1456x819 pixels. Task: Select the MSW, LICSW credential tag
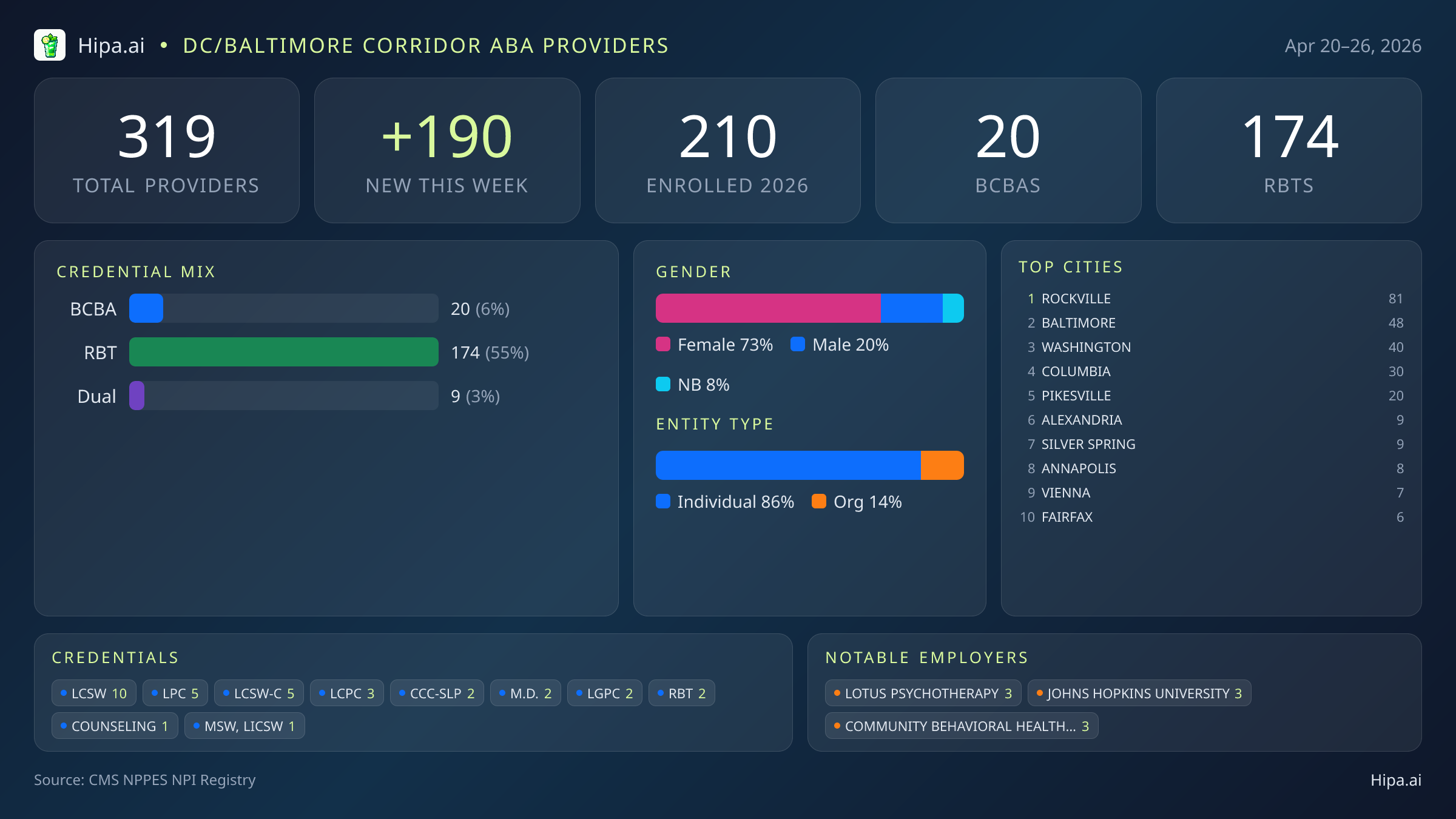(244, 726)
